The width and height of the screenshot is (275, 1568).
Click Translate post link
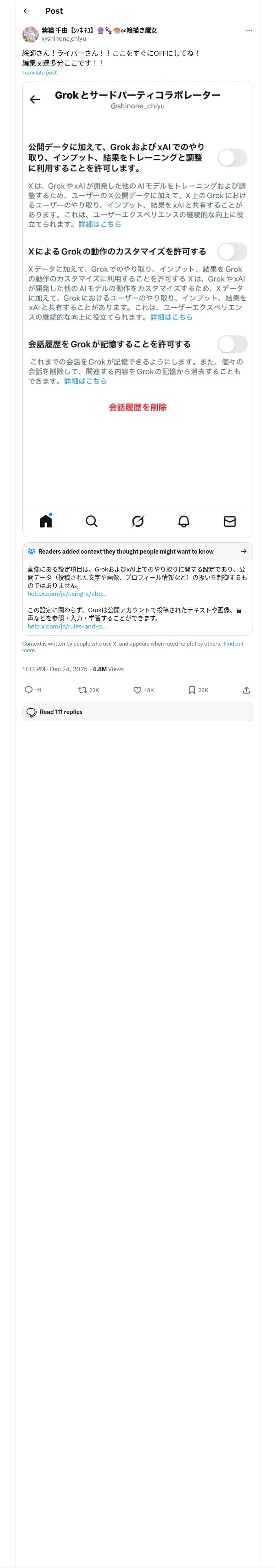click(39, 72)
